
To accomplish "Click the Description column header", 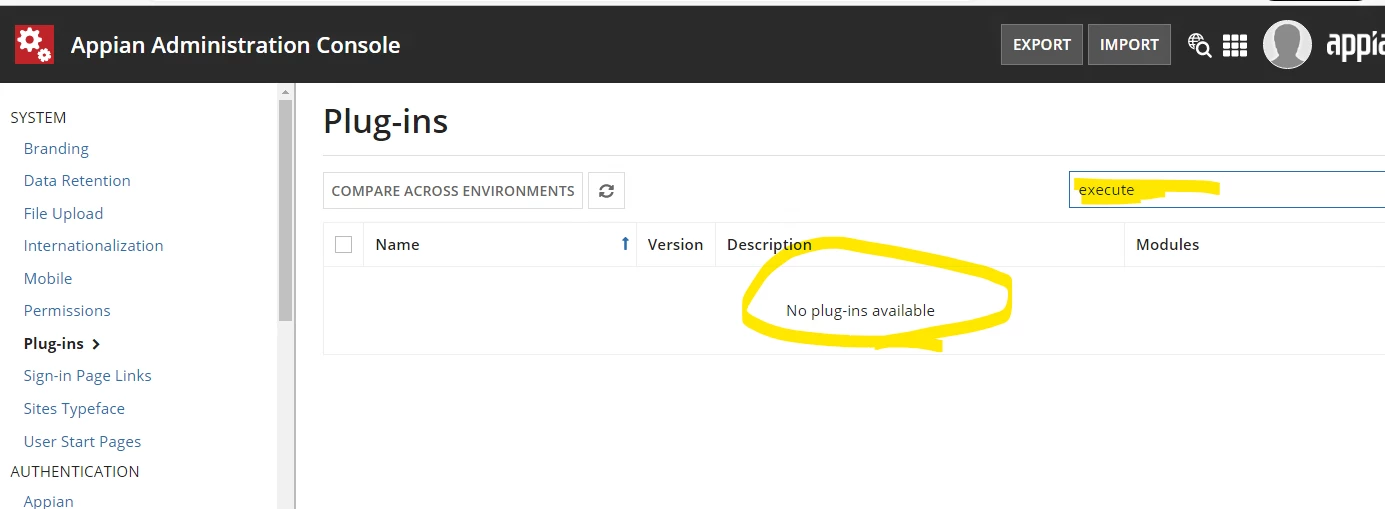I will [x=769, y=244].
